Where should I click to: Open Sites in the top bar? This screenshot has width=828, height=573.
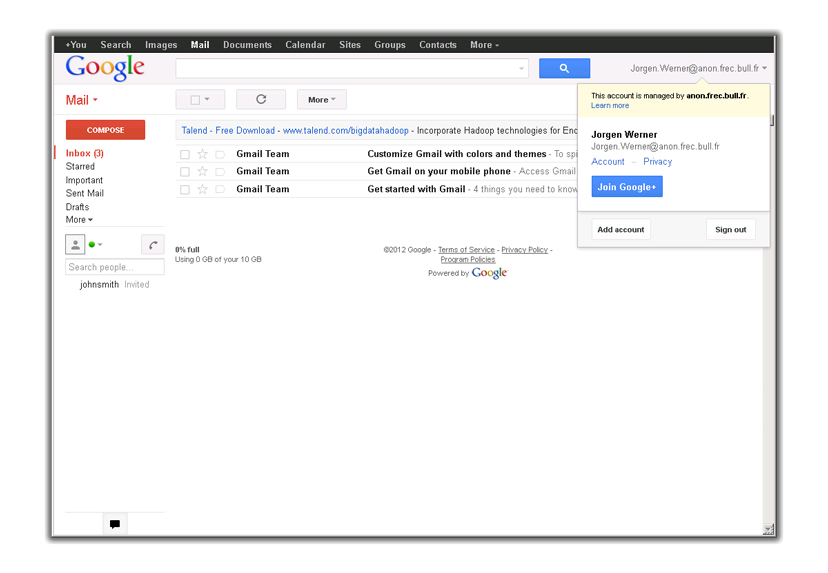(350, 45)
